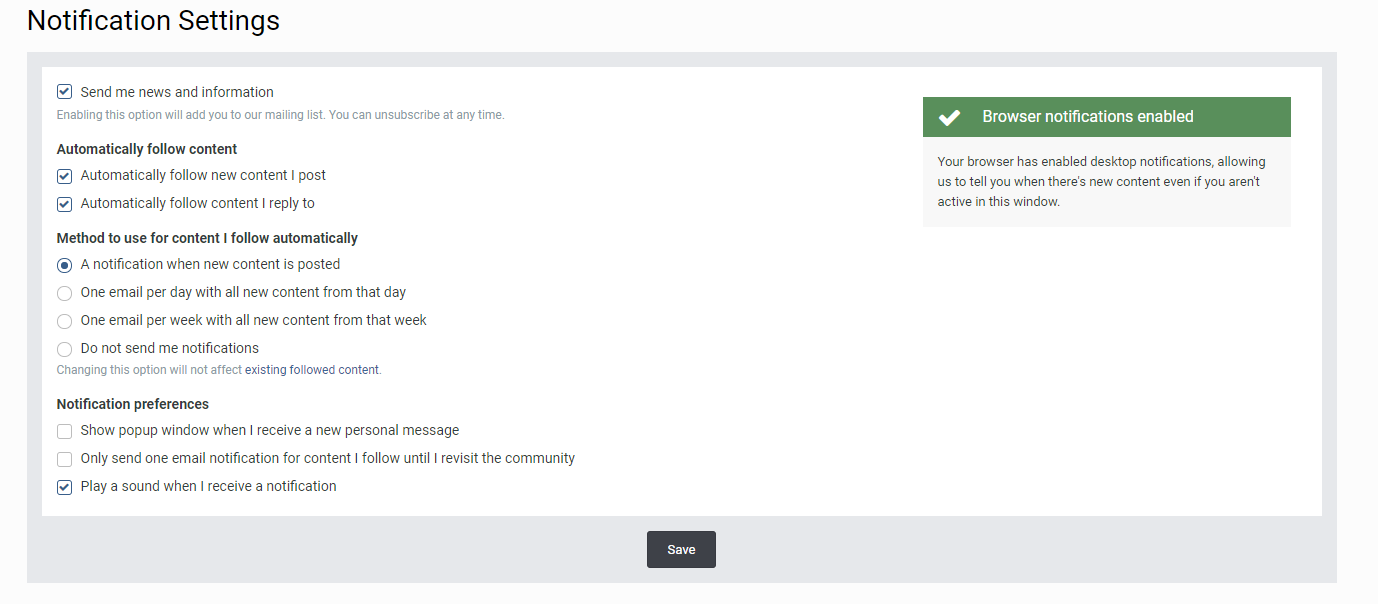Uncheck Send me news and information

pyautogui.click(x=65, y=92)
